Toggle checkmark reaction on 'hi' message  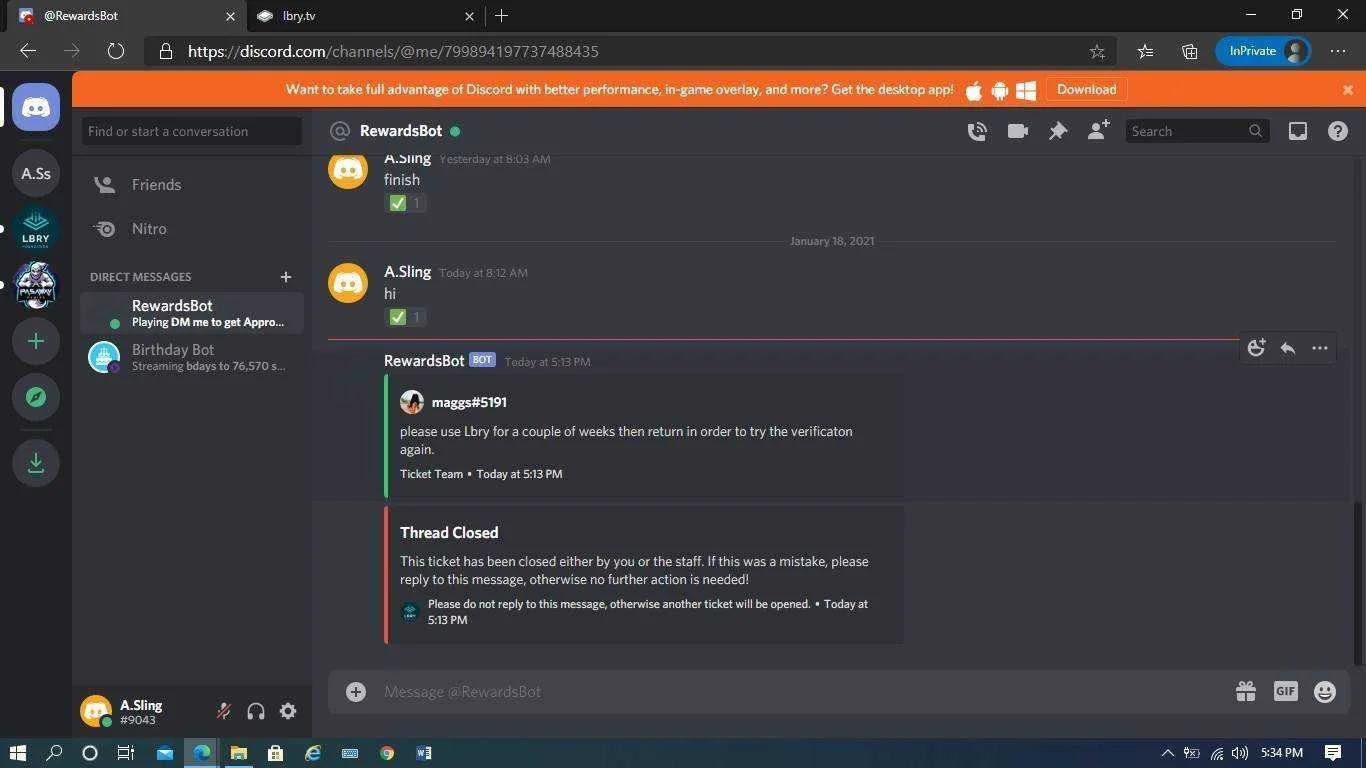coord(406,317)
